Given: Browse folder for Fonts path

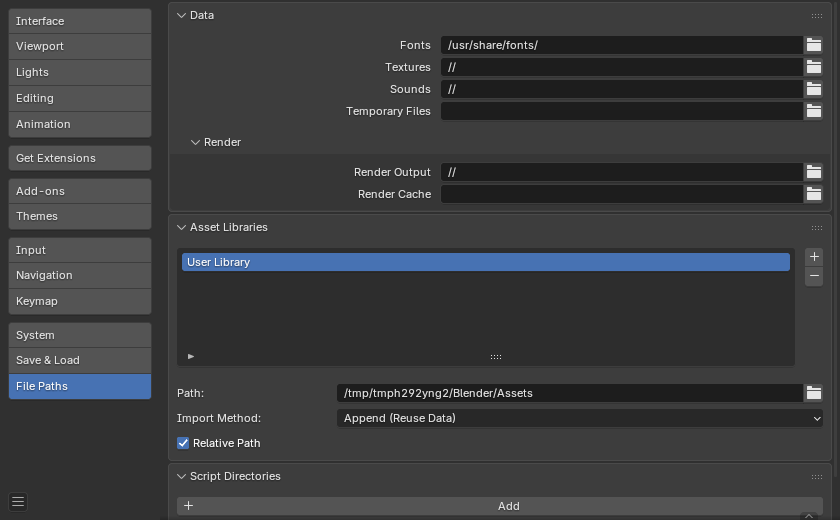Looking at the screenshot, I should (813, 45).
